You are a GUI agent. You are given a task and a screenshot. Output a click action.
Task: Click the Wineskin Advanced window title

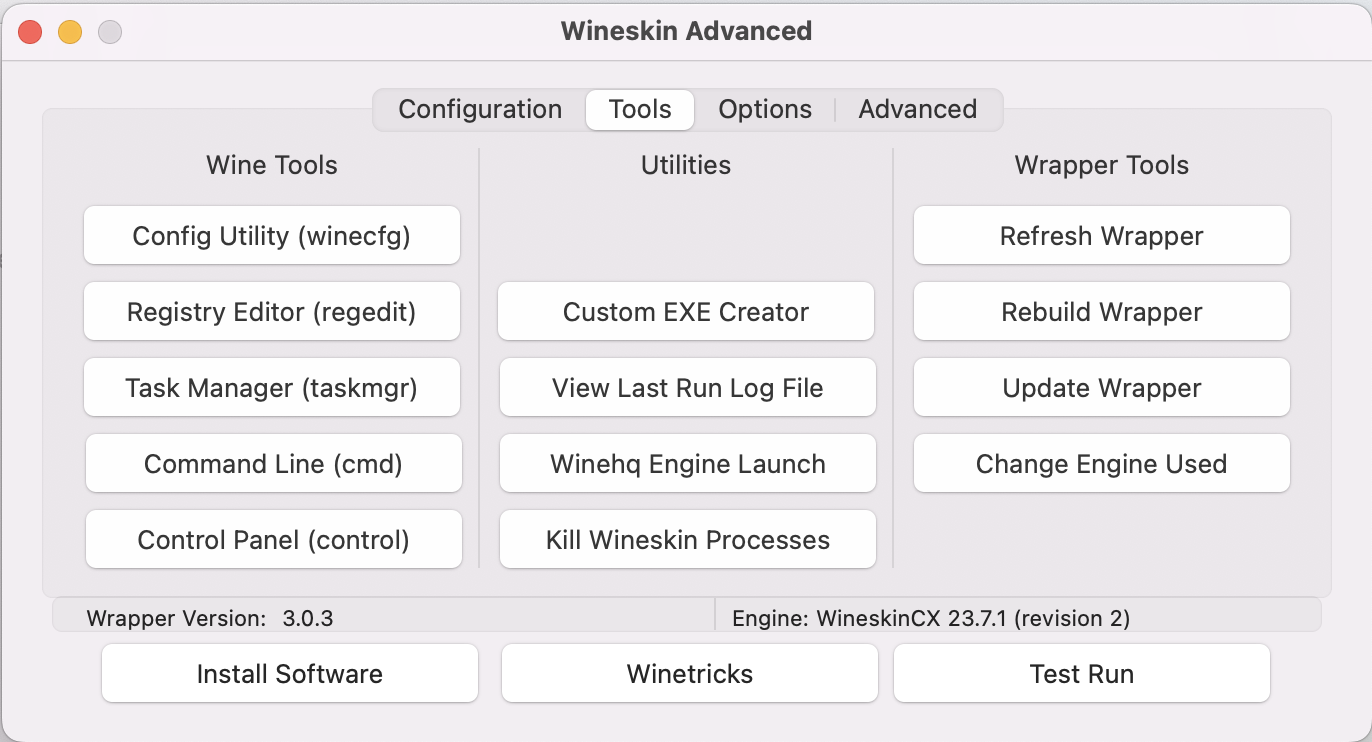pyautogui.click(x=686, y=31)
